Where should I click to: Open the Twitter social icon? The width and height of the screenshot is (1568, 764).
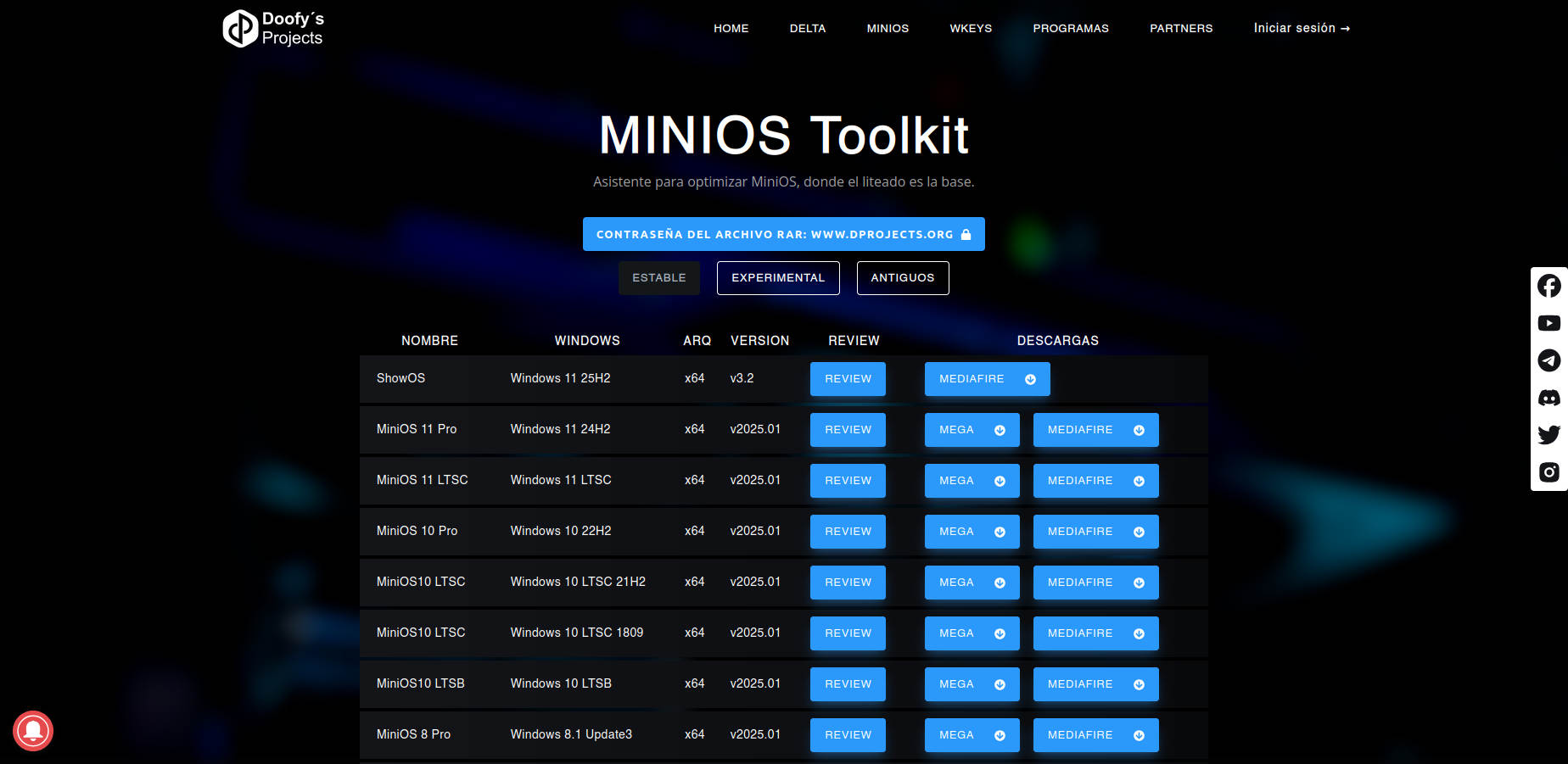[1548, 435]
